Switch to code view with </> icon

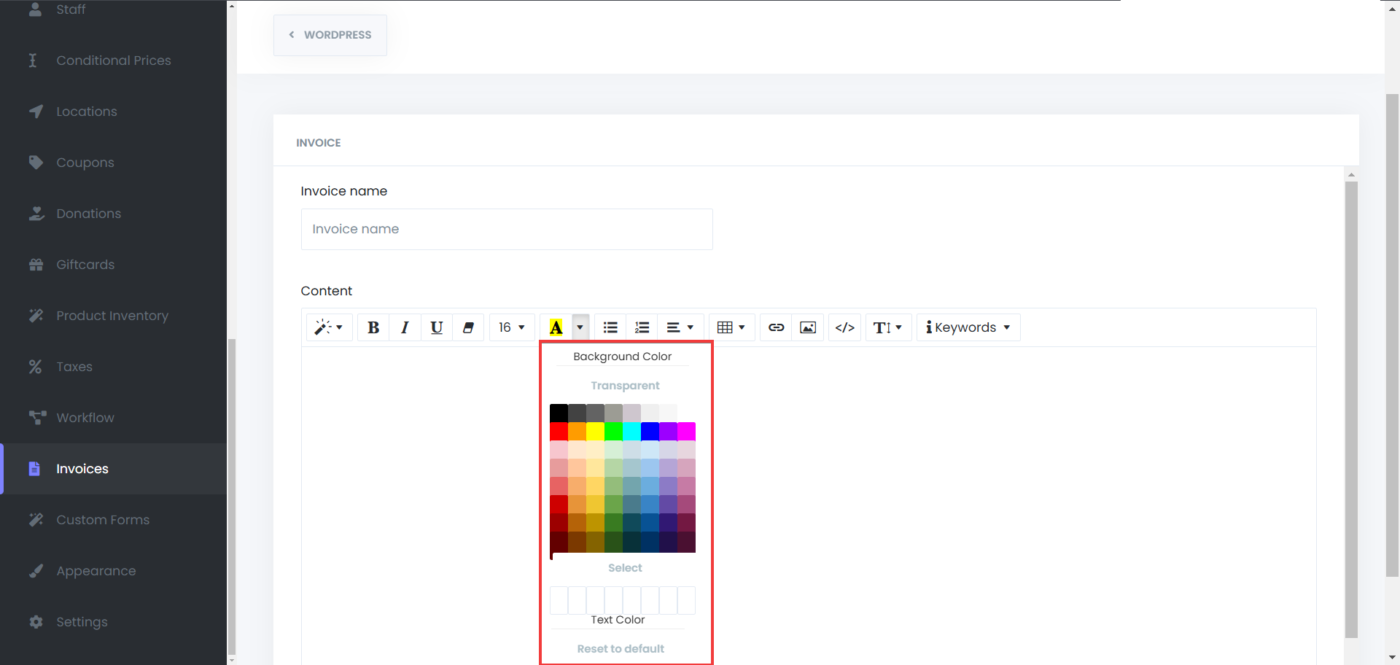(845, 327)
